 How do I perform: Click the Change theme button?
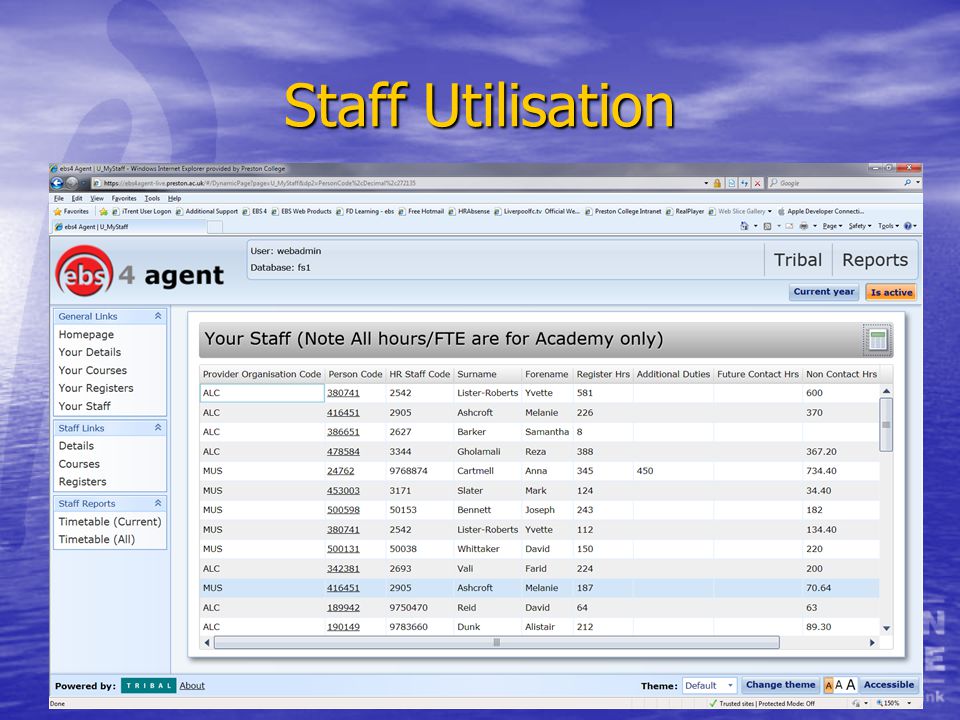click(x=781, y=685)
